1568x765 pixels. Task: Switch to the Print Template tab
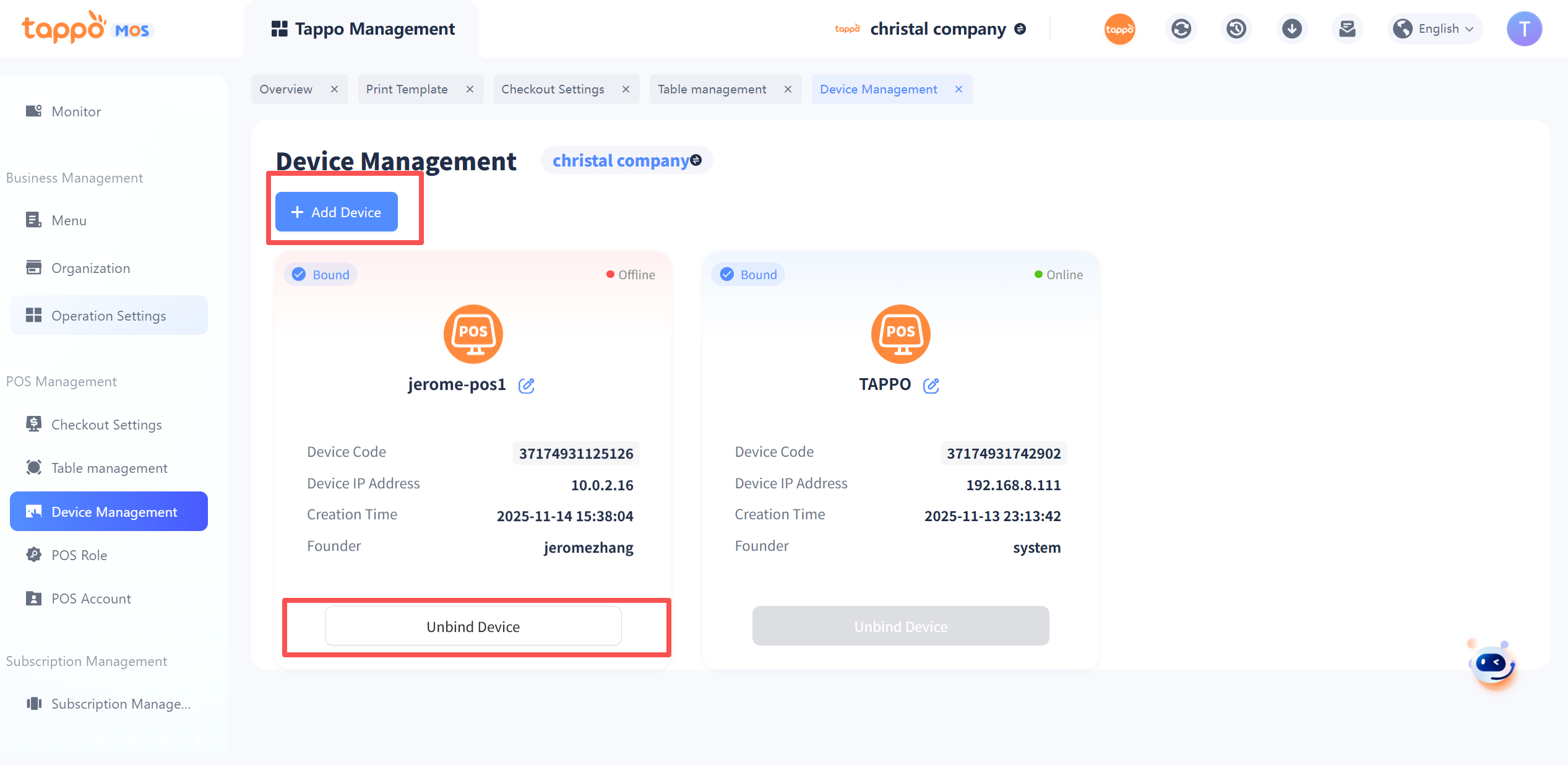click(407, 89)
